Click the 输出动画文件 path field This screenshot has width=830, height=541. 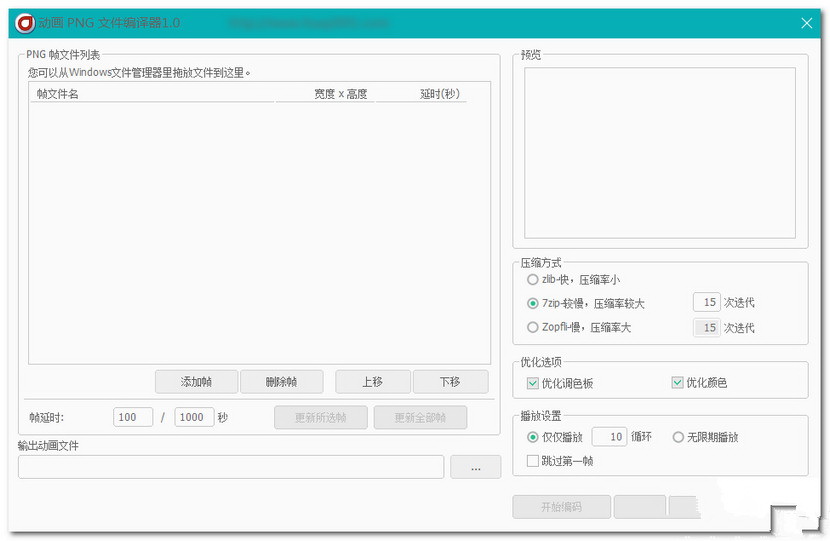pyautogui.click(x=231, y=467)
